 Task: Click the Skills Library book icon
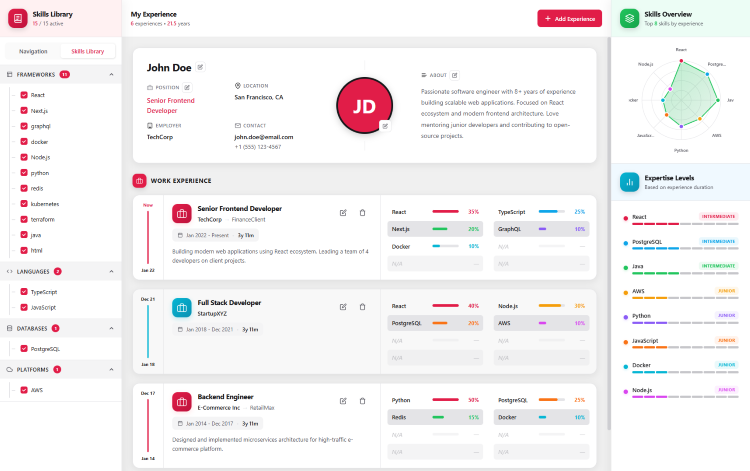[18, 18]
